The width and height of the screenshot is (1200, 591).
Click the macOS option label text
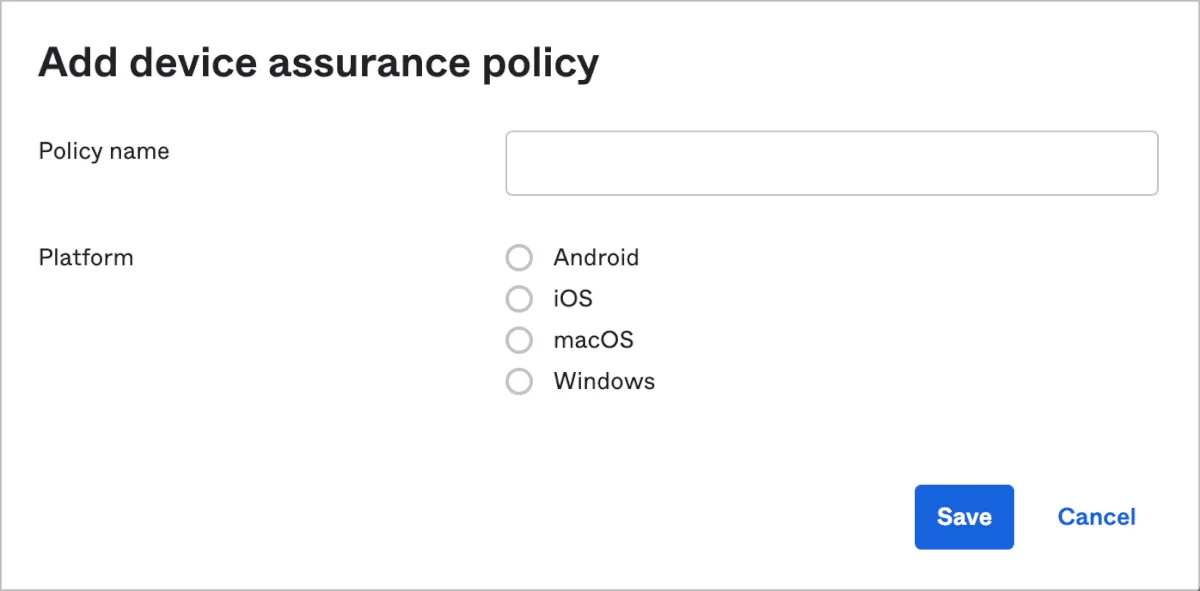coord(593,340)
